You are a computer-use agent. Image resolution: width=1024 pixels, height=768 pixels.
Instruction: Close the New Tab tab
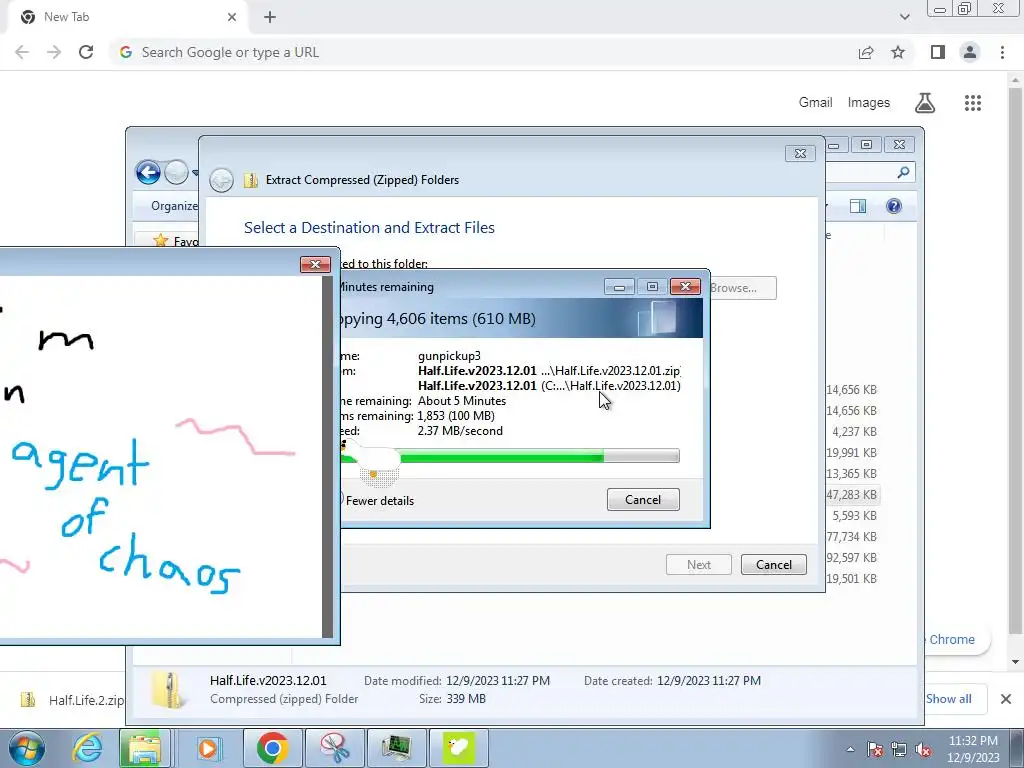click(232, 17)
